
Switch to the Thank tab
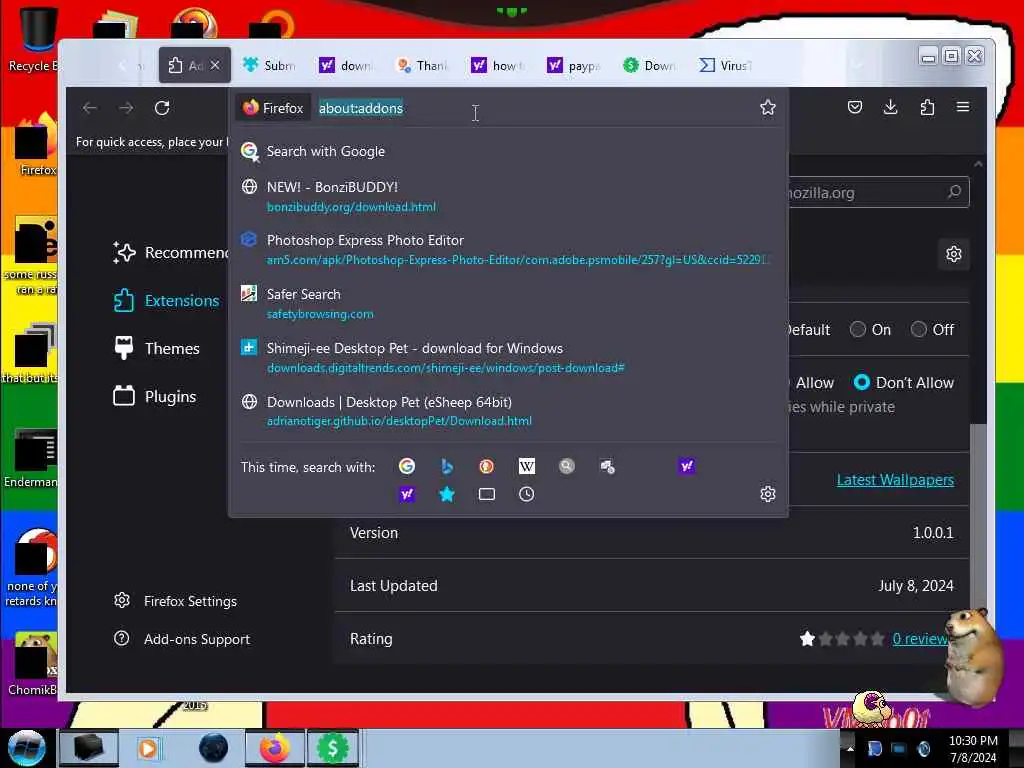[x=423, y=65]
